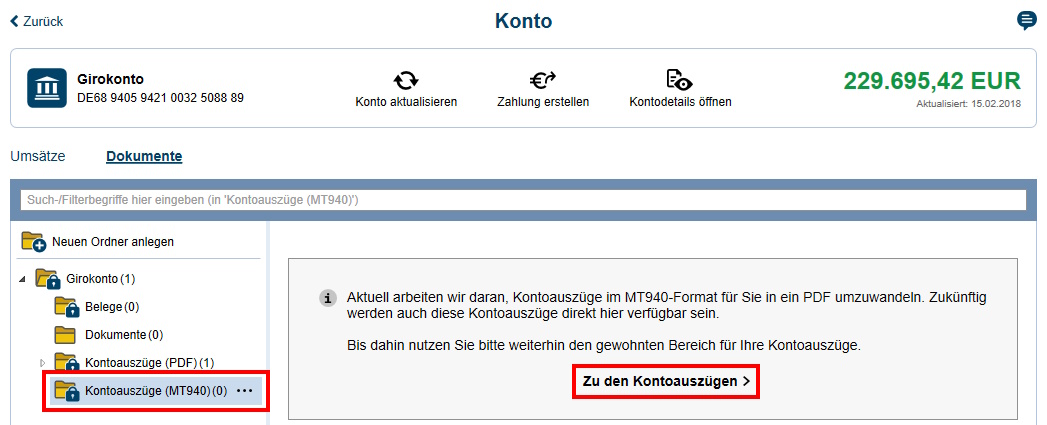The width and height of the screenshot is (1047, 425).
Task: Collapse the Girokonto tree node
Action: [x=23, y=279]
